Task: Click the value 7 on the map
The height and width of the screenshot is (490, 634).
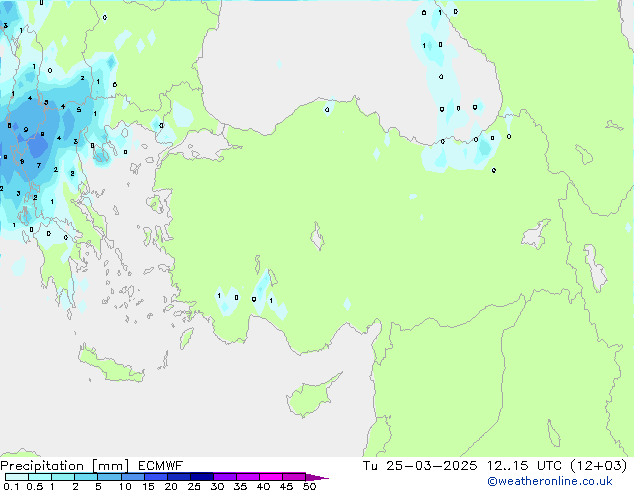Action: coord(39,165)
